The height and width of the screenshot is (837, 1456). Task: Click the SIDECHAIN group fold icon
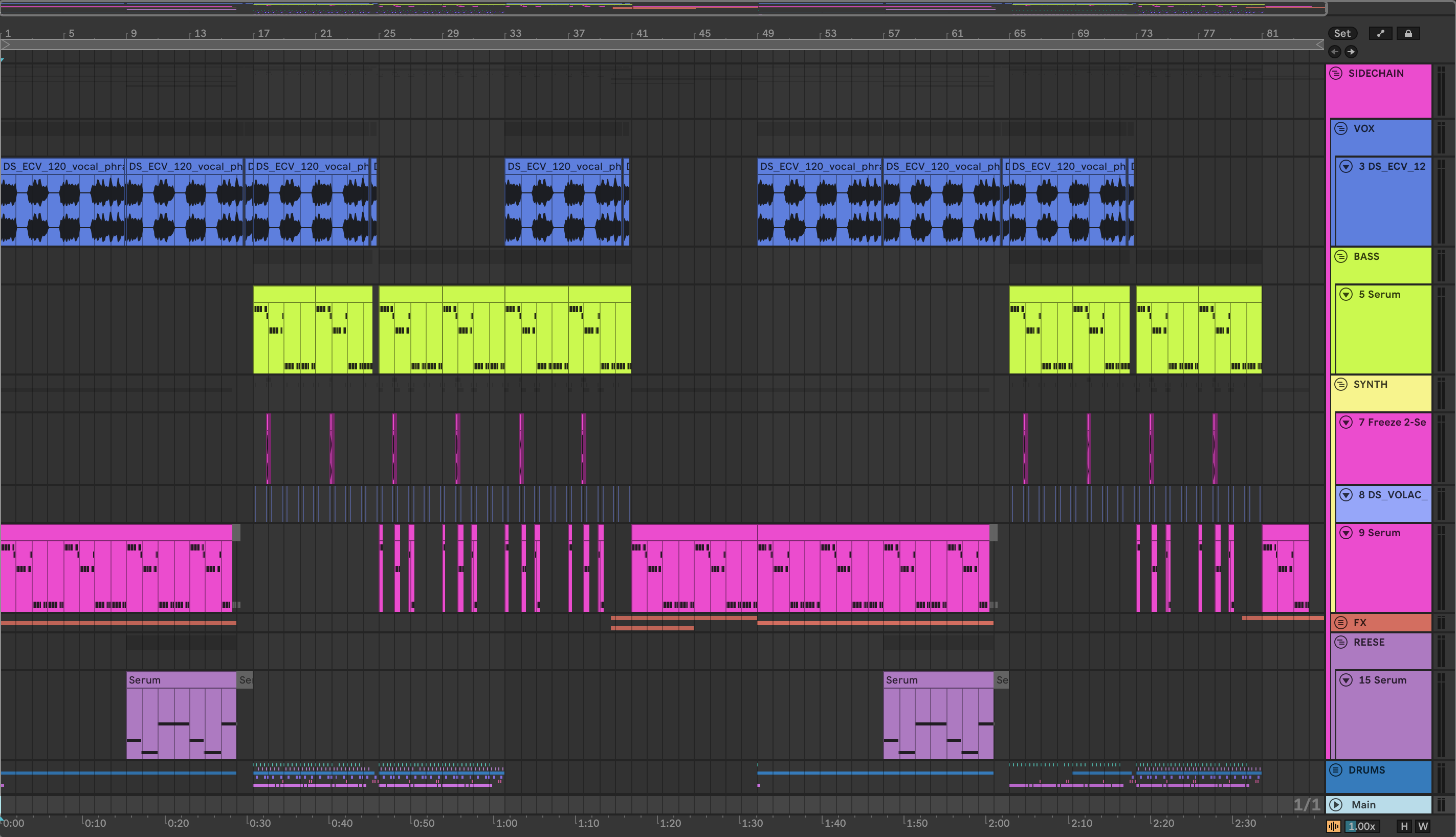click(1336, 74)
